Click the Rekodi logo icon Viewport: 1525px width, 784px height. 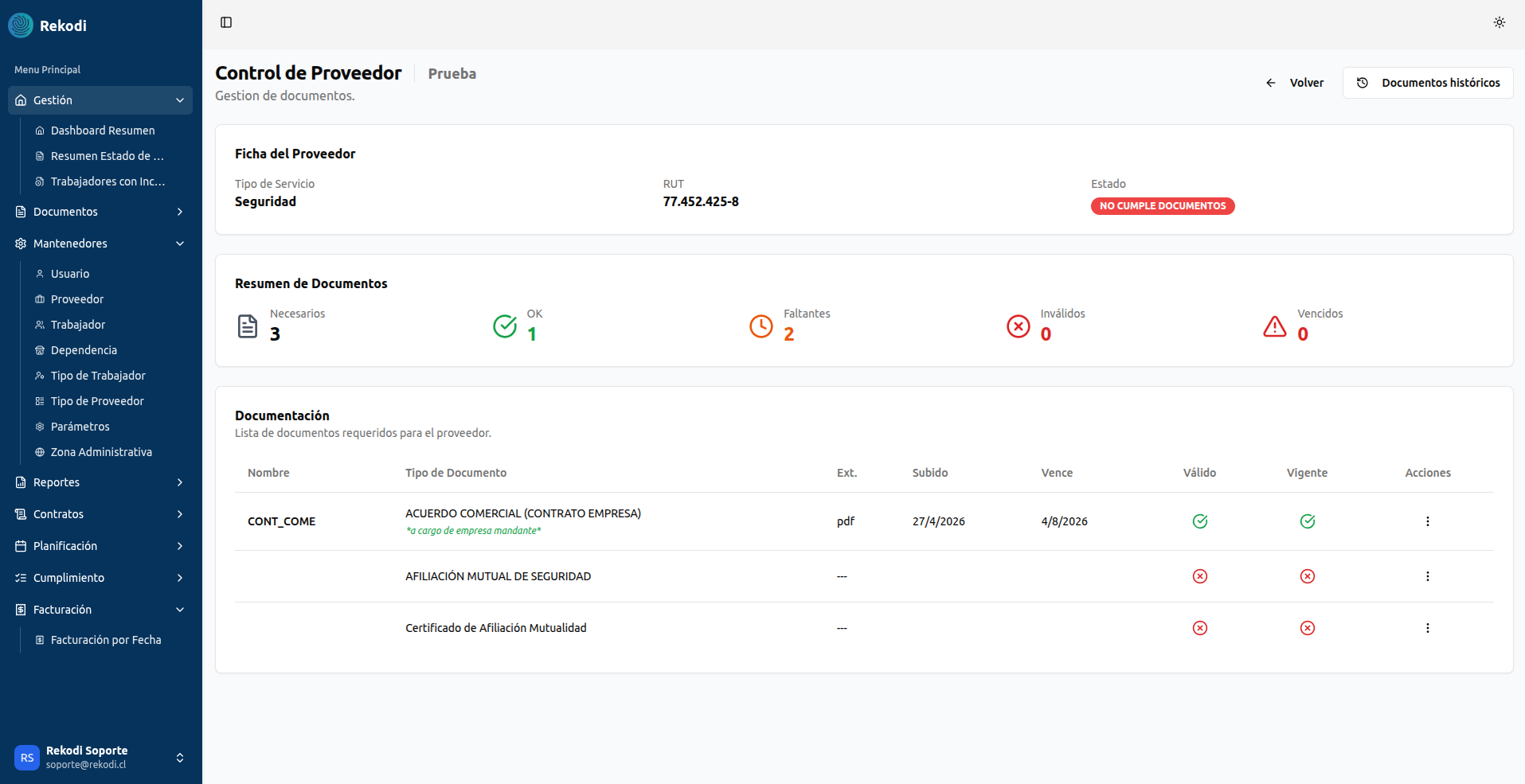[x=21, y=25]
